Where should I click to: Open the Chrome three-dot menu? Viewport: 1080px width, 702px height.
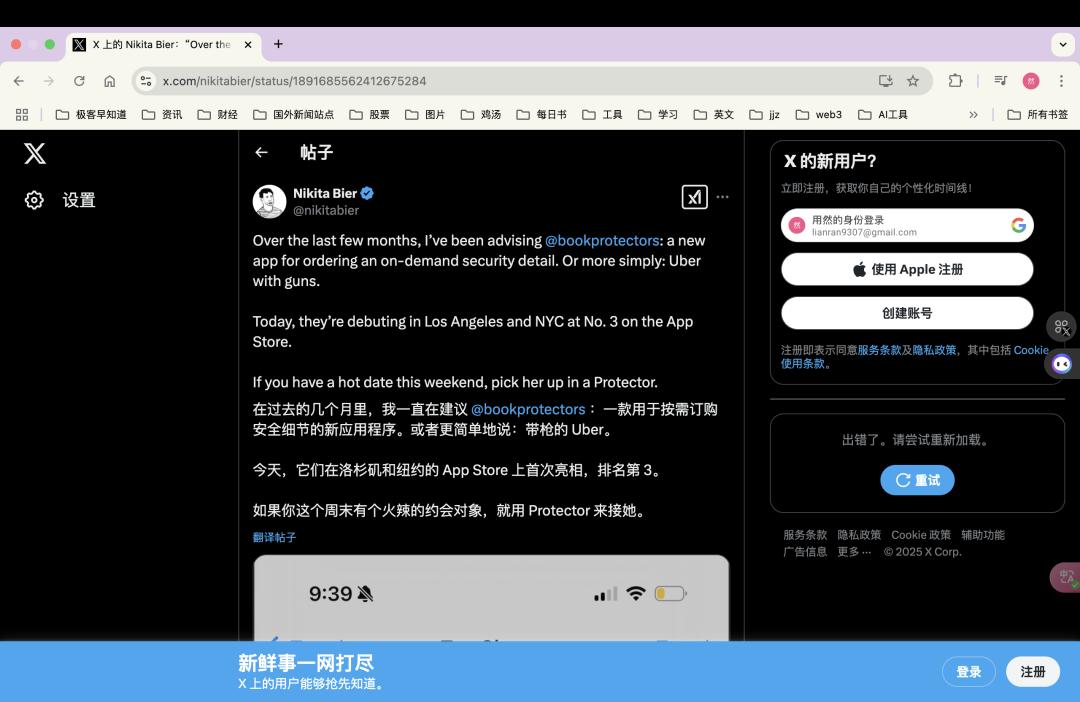1061,81
